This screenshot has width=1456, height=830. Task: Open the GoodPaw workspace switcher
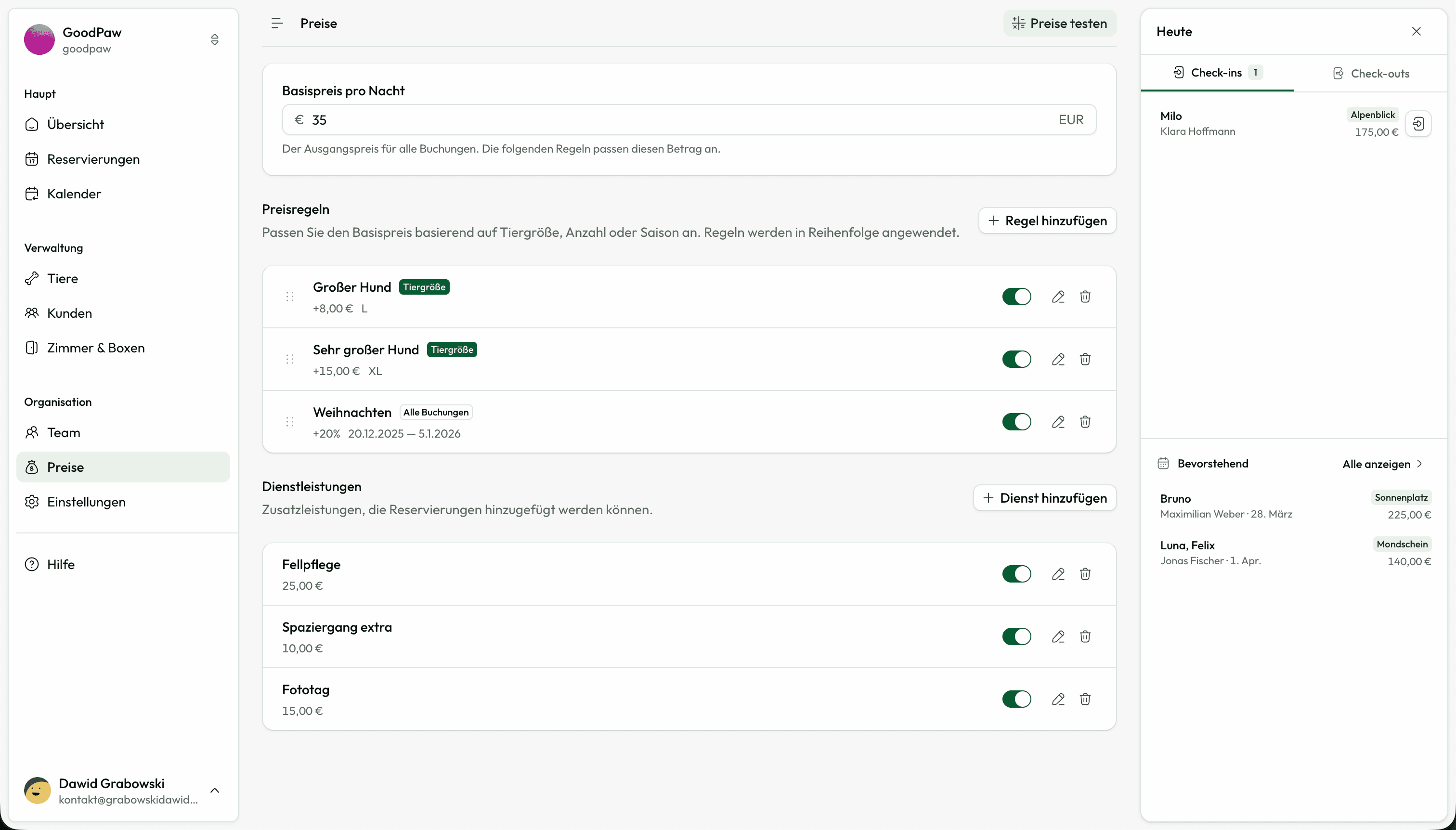click(214, 39)
